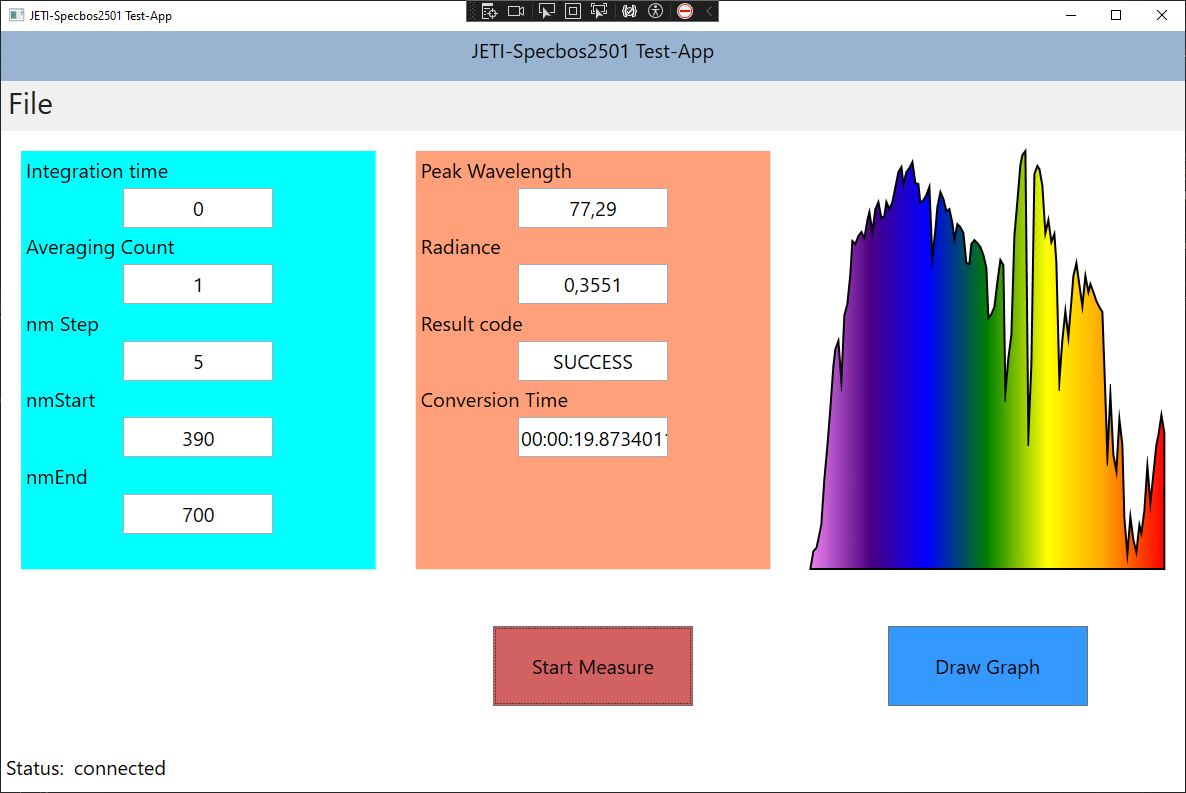Click the Hot Reload braces checkmark icon
The image size is (1186, 793).
click(x=629, y=11)
